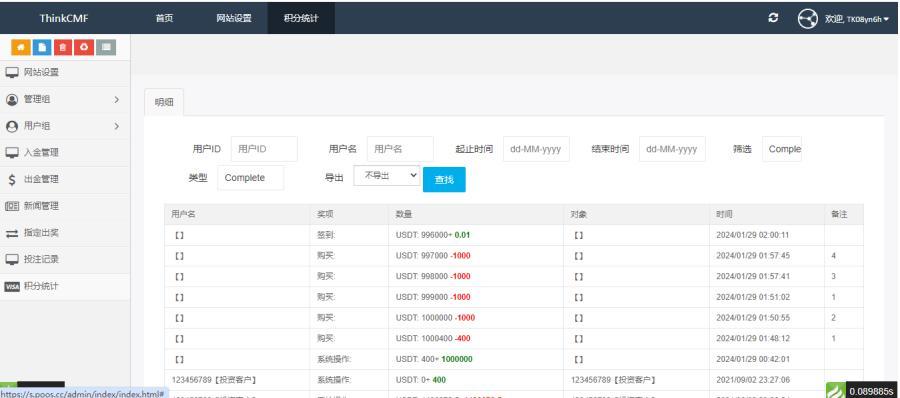Click the user icon beside 管理组
Image resolution: width=900 pixels, height=398 pixels.
click(x=12, y=99)
